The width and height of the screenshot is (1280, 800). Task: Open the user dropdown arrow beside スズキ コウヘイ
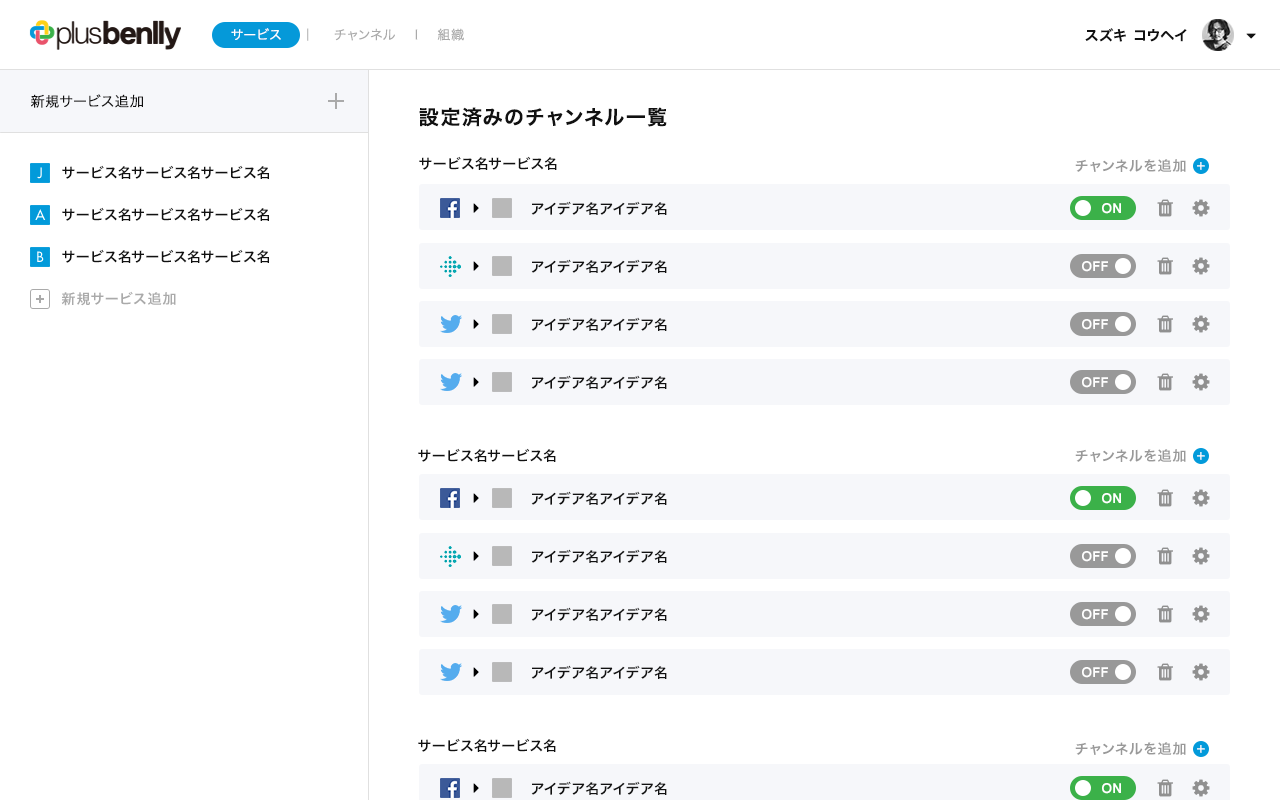[x=1251, y=36]
